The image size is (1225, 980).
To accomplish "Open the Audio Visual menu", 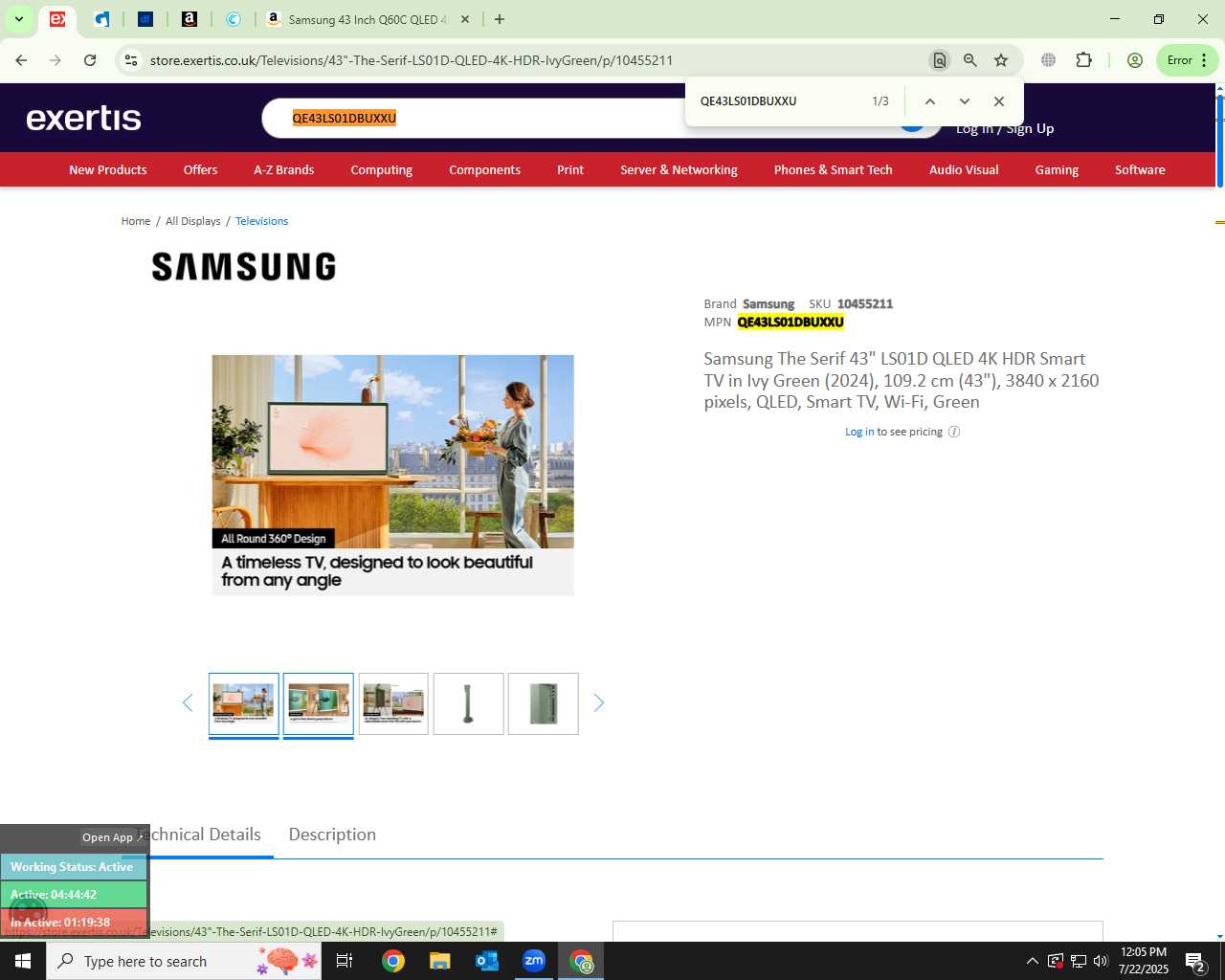I will pos(964,169).
